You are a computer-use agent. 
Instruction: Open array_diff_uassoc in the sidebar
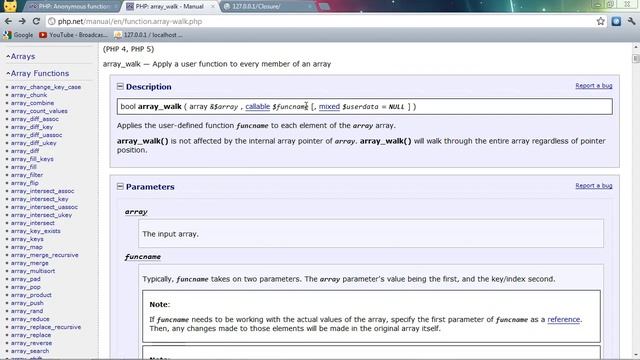point(36,135)
